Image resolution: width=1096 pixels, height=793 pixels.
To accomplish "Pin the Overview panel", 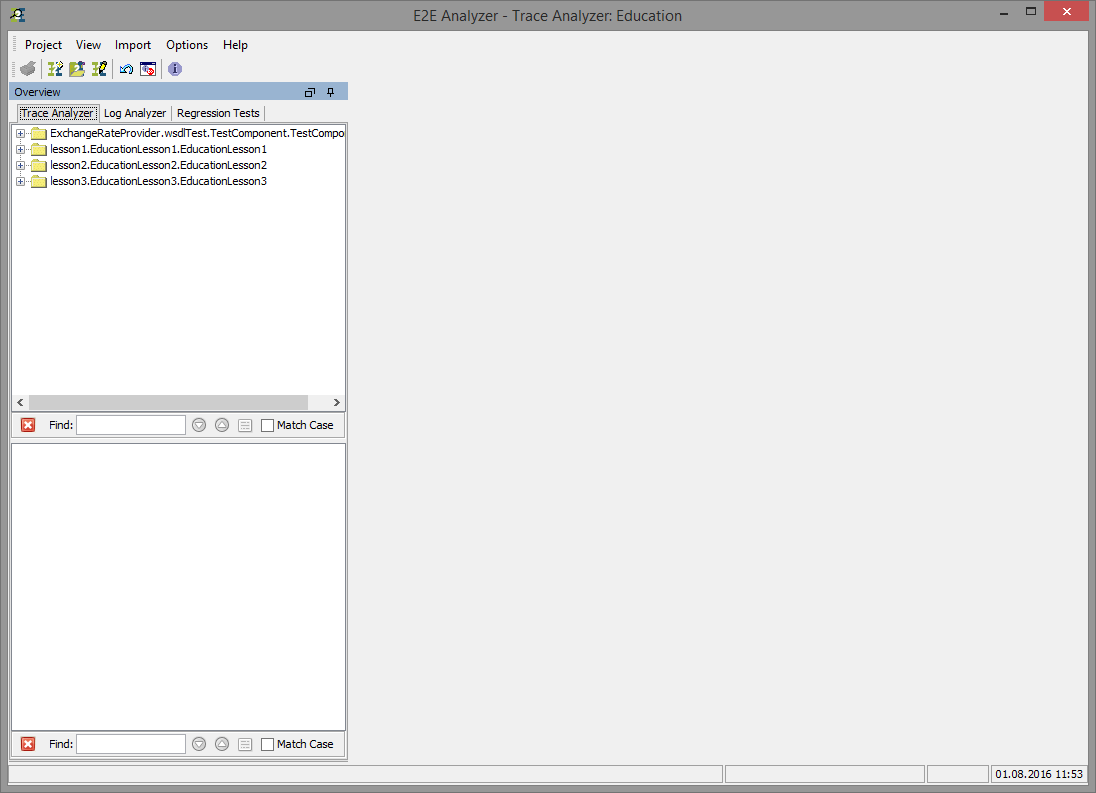I will pos(330,91).
